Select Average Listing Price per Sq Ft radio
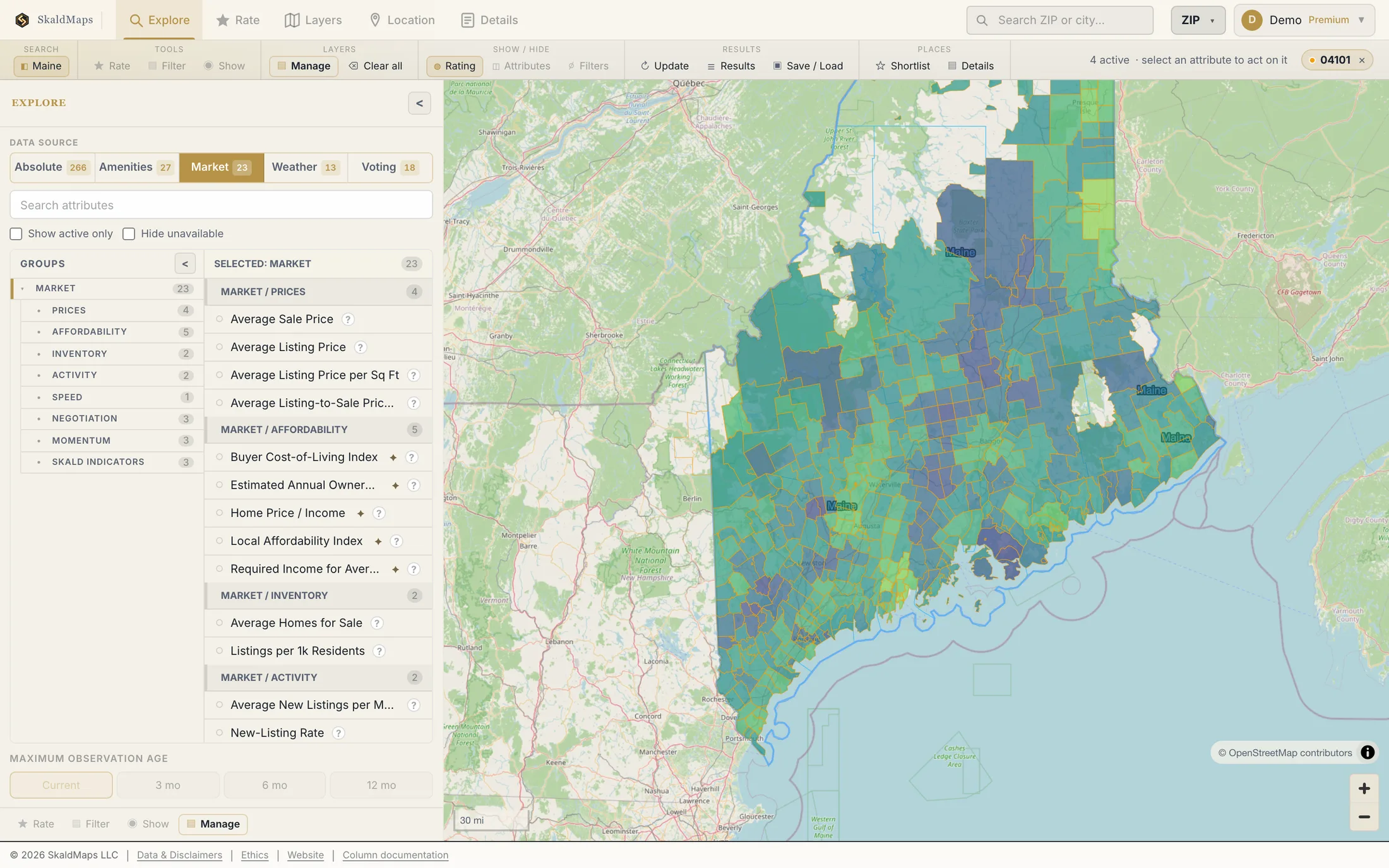Image resolution: width=1389 pixels, height=868 pixels. pos(219,375)
